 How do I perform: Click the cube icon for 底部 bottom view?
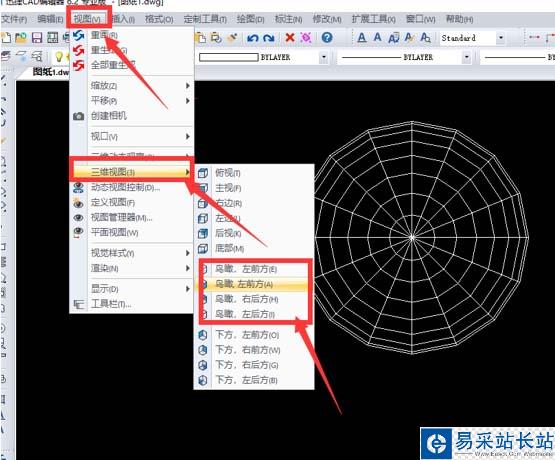(202, 248)
